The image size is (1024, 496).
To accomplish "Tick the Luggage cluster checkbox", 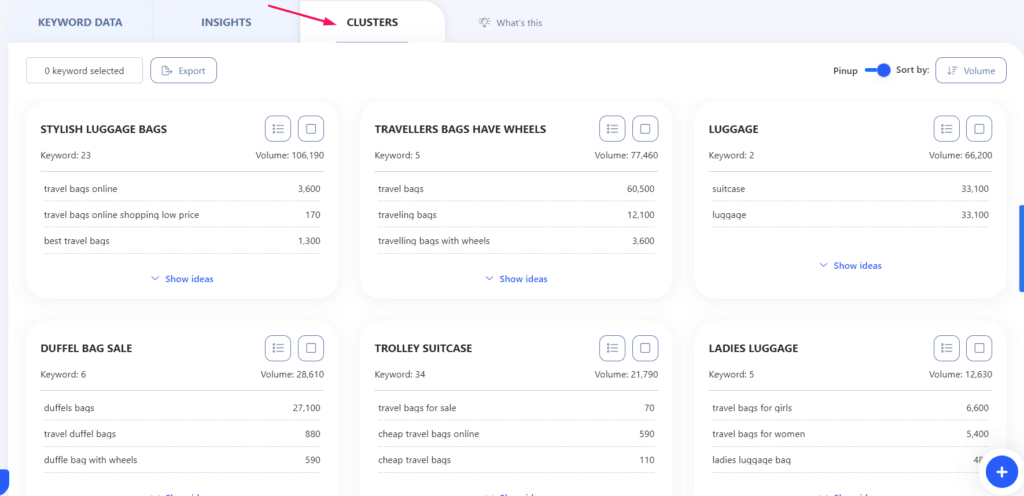I will tap(979, 129).
